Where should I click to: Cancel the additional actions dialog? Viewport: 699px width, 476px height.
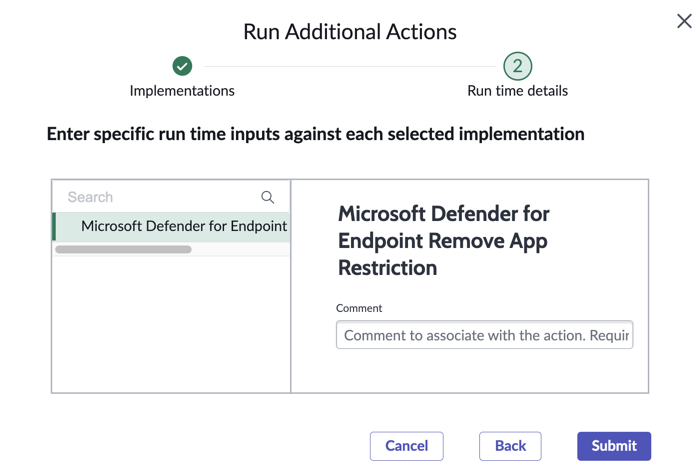point(407,446)
